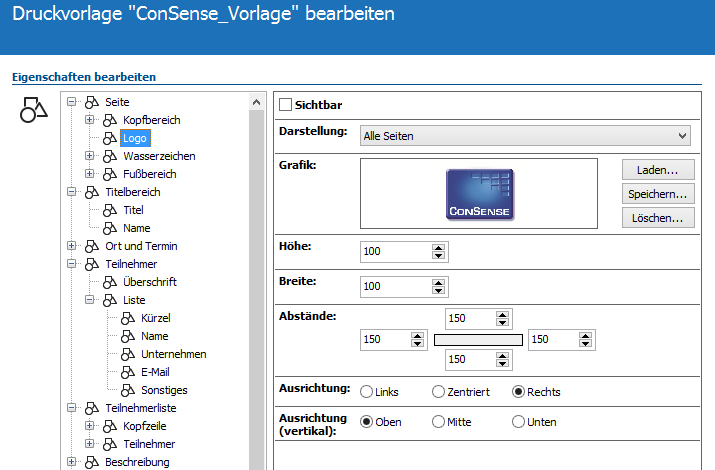This screenshot has width=715, height=470.
Task: Collapse the Teilnehmer tree node
Action: (71, 264)
